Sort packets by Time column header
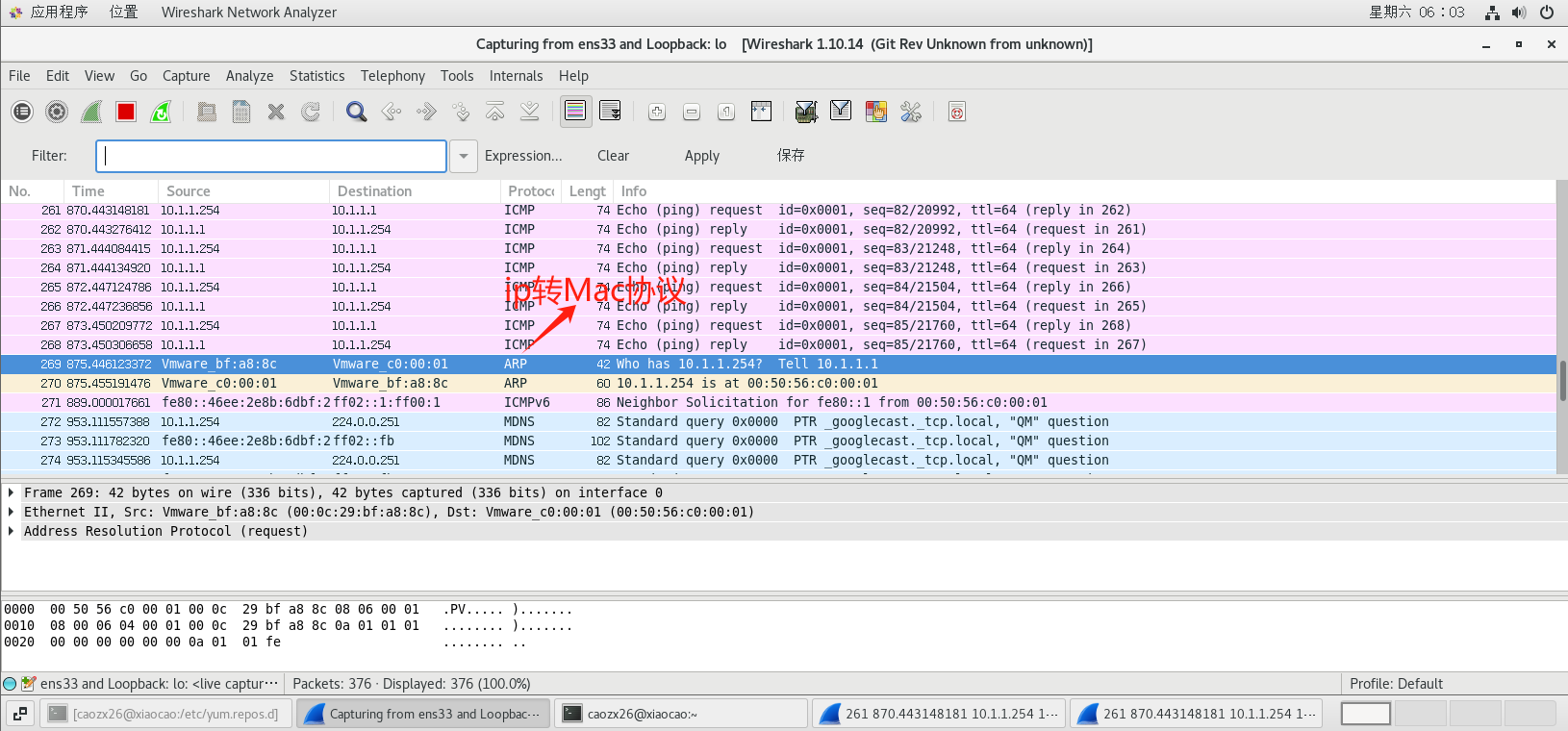This screenshot has height=731, width=1568. pyautogui.click(x=112, y=191)
